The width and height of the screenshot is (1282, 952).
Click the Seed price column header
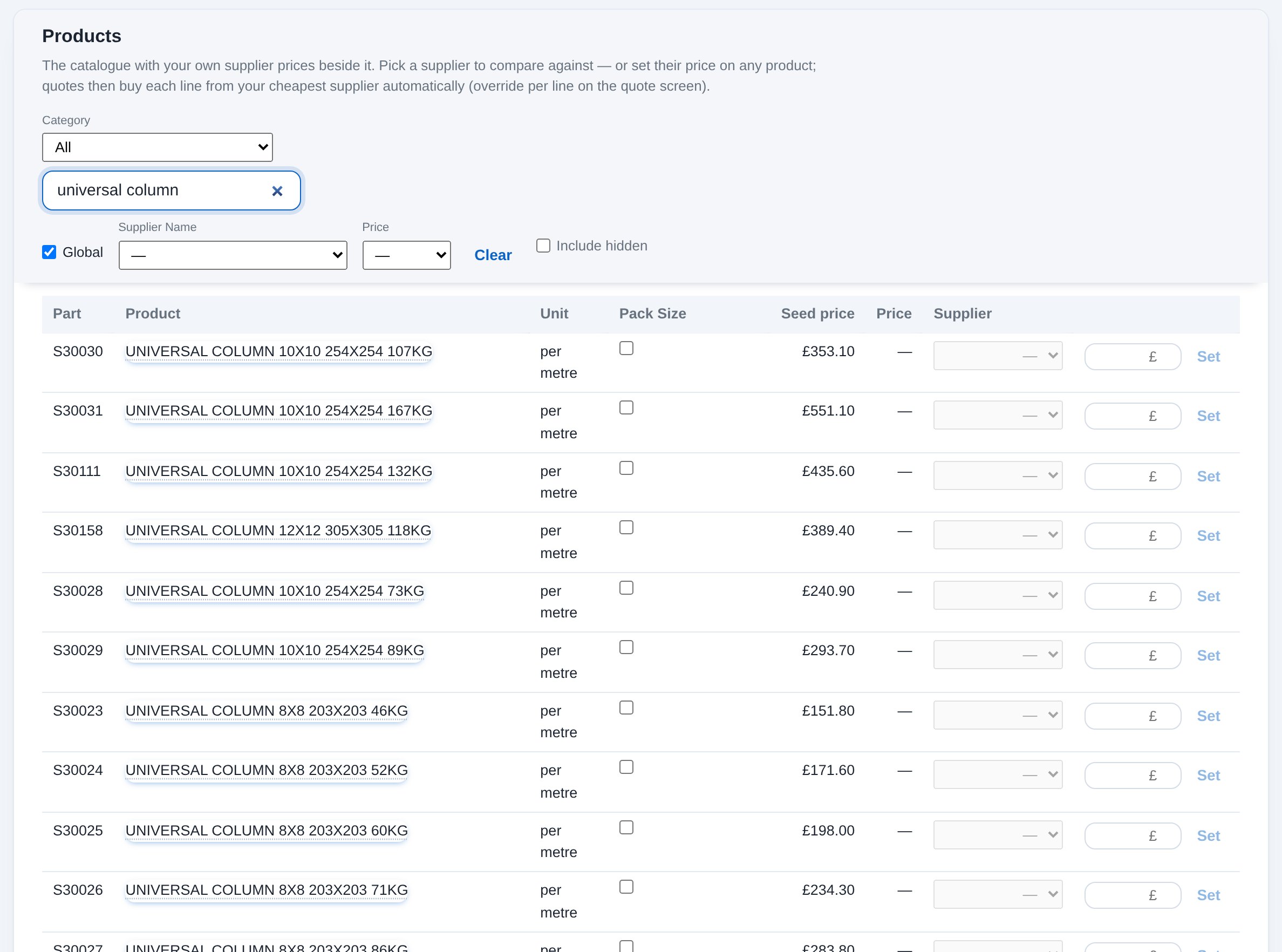point(817,314)
